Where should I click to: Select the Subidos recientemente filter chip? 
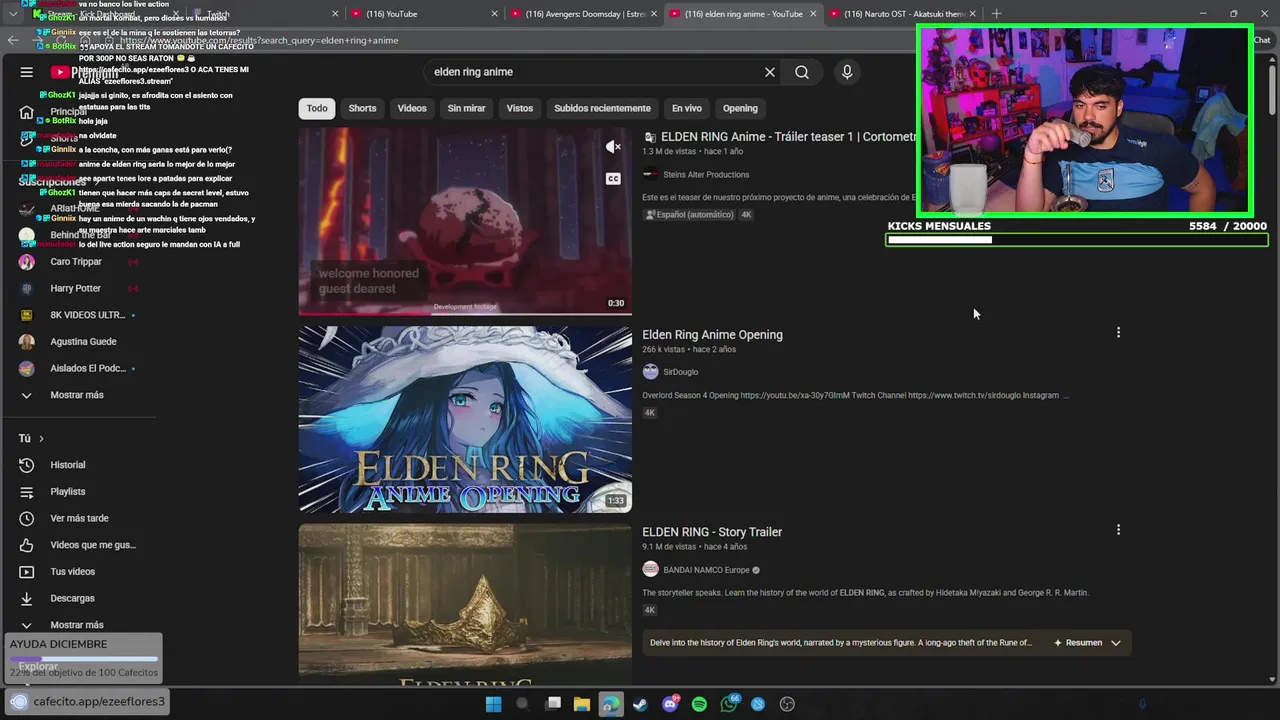click(602, 108)
